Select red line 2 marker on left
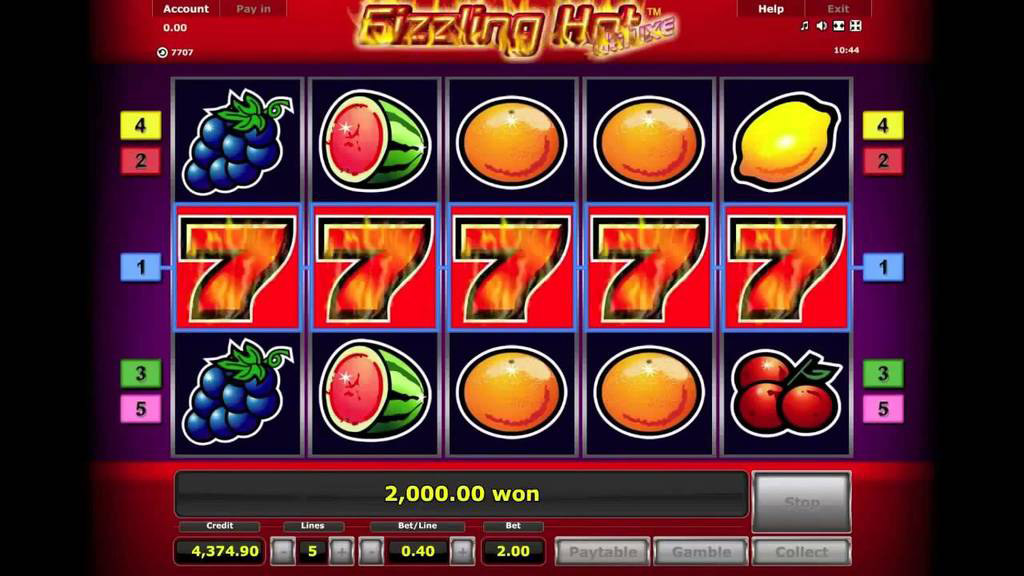This screenshot has height=576, width=1024. pos(141,161)
